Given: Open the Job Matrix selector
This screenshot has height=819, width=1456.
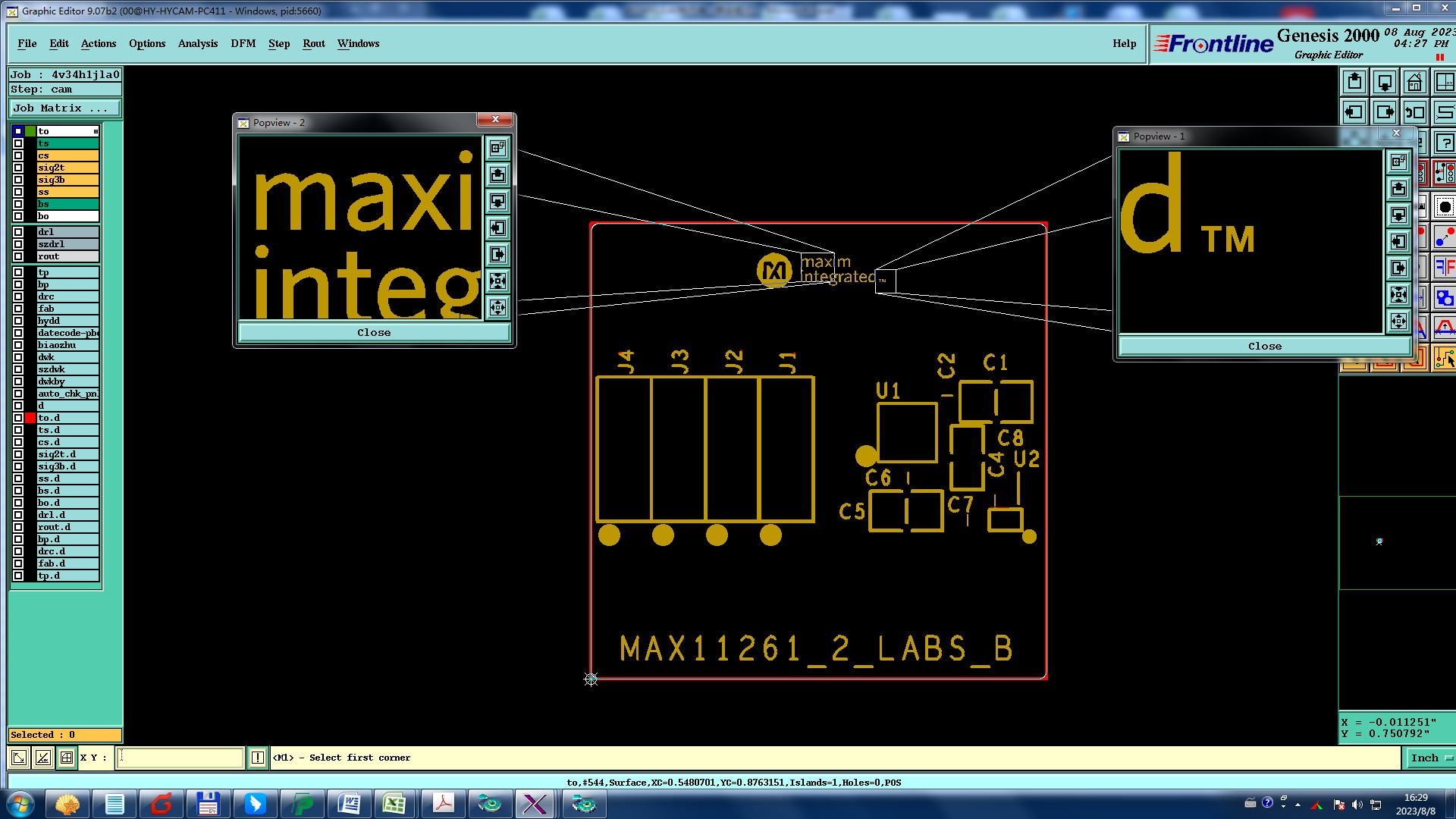Looking at the screenshot, I should click(65, 108).
